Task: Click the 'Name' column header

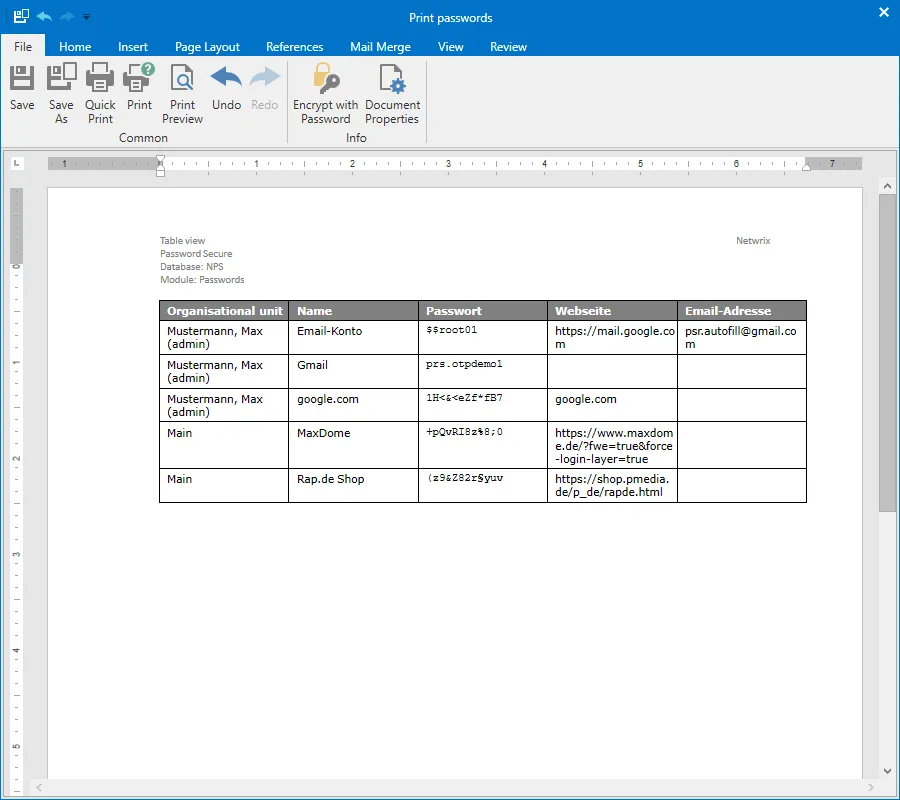Action: tap(354, 311)
